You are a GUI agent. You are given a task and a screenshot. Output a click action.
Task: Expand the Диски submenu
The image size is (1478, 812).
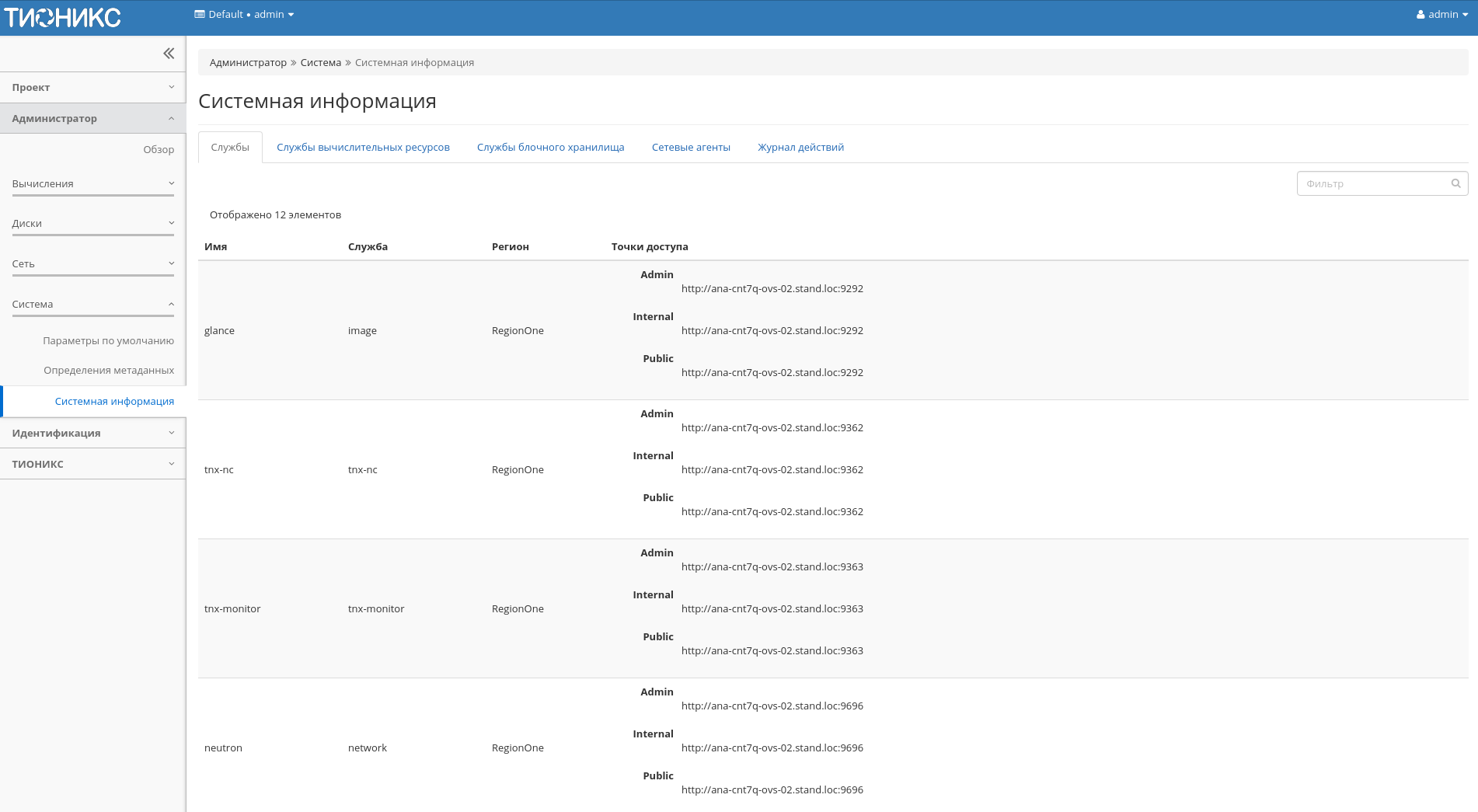coord(92,224)
